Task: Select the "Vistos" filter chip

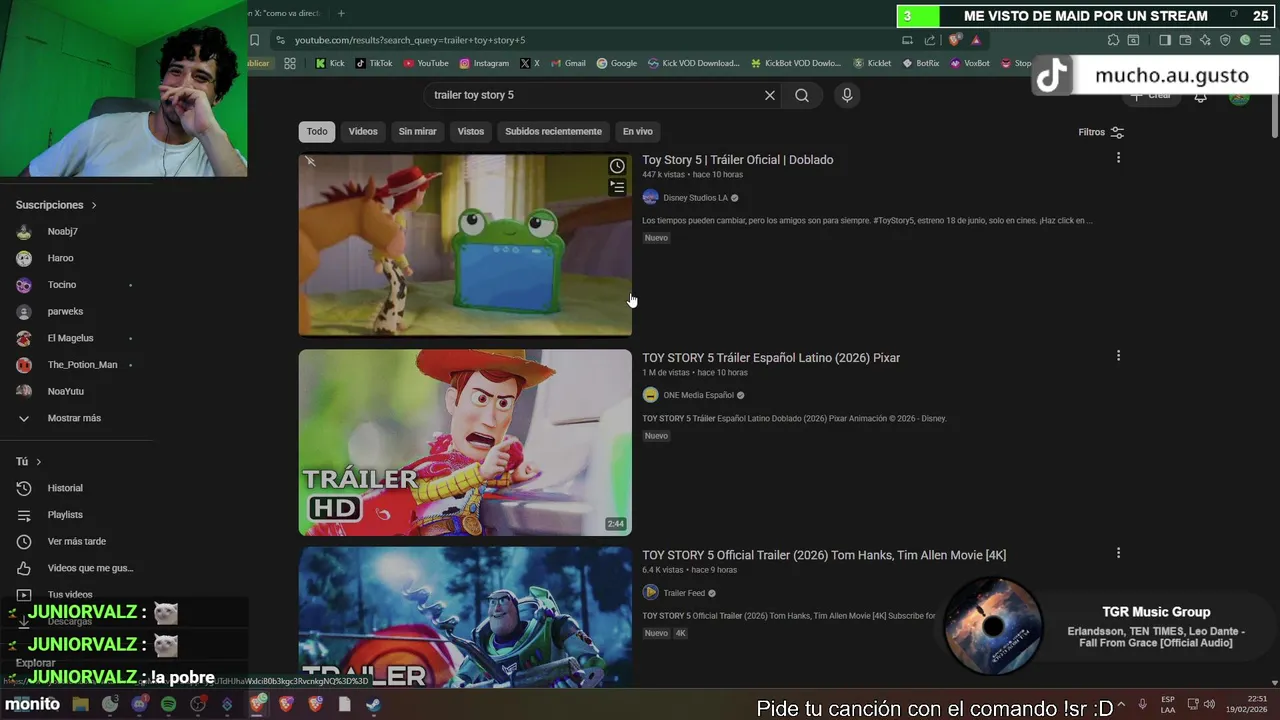Action: point(471,132)
